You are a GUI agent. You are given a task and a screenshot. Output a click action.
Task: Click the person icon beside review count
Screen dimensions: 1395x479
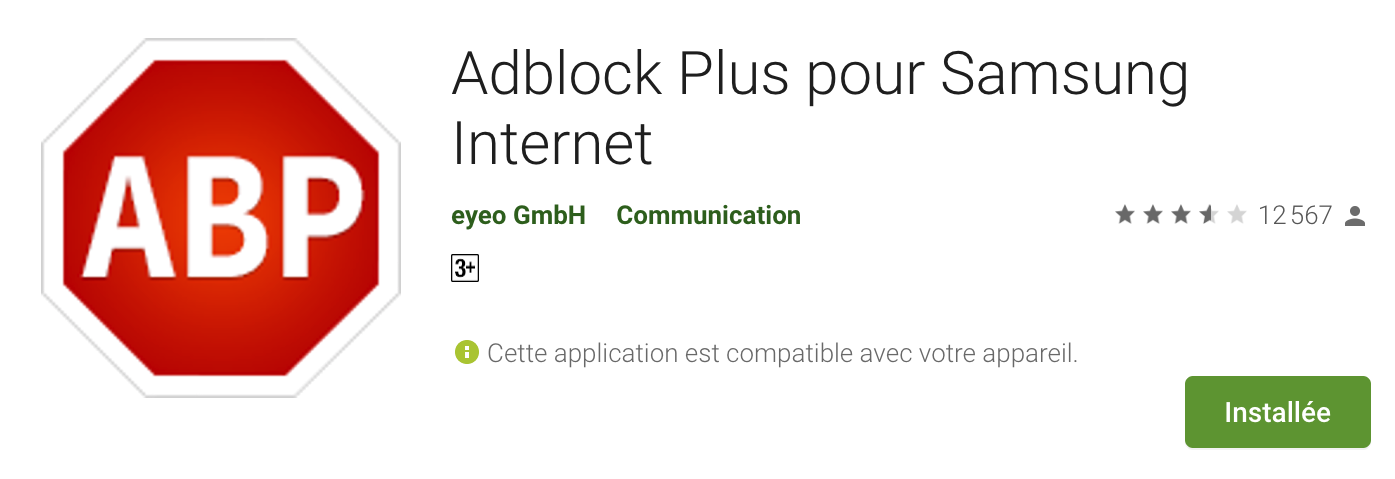pos(1355,215)
